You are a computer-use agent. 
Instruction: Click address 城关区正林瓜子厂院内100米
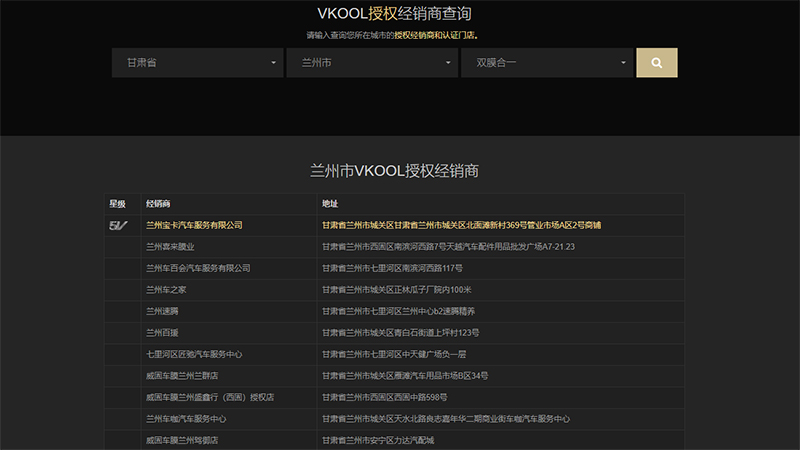(x=396, y=289)
